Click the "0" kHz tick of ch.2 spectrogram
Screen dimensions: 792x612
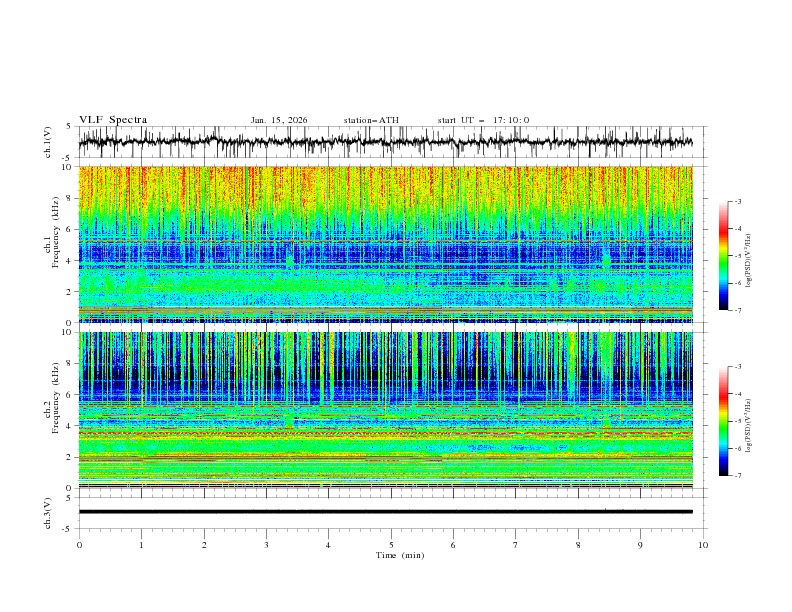click(71, 488)
